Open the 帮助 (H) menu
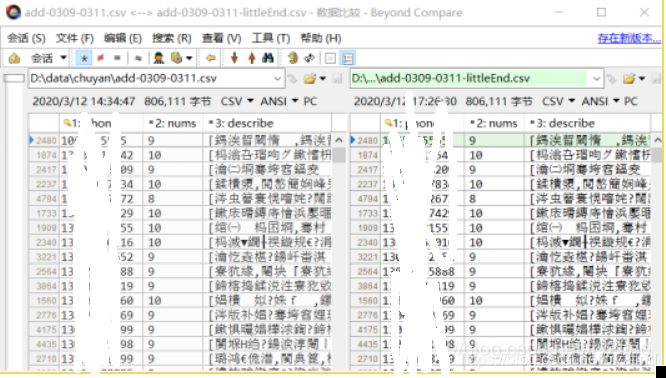The height and width of the screenshot is (378, 666). [x=321, y=38]
